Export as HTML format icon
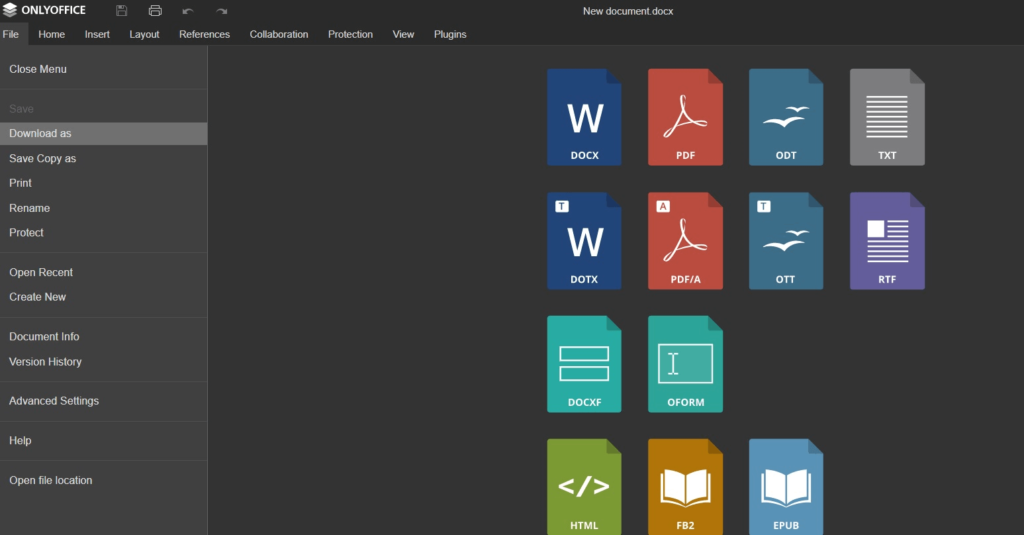The image size is (1024, 535). pyautogui.click(x=584, y=487)
